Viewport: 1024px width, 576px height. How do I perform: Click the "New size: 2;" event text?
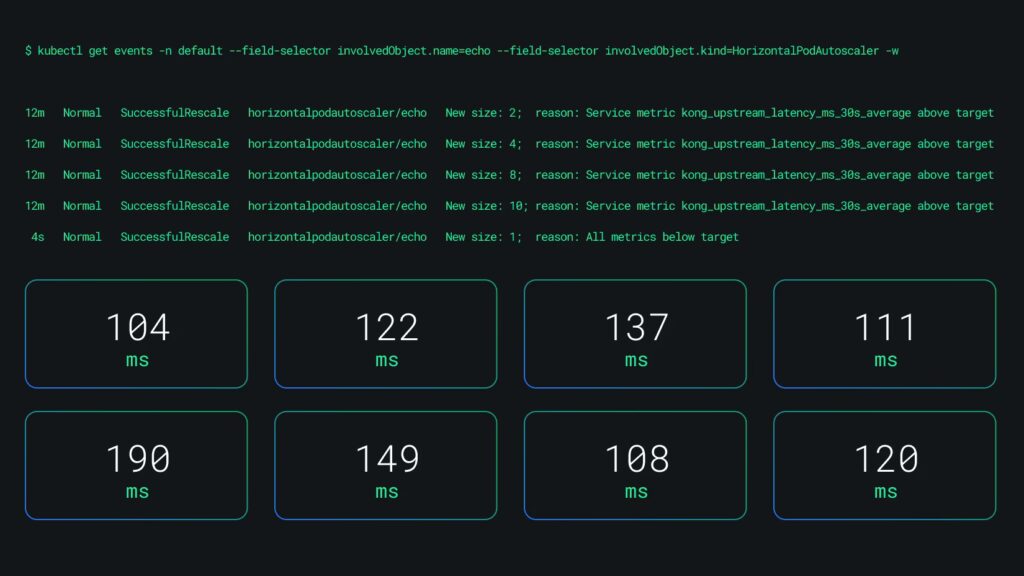click(x=484, y=113)
